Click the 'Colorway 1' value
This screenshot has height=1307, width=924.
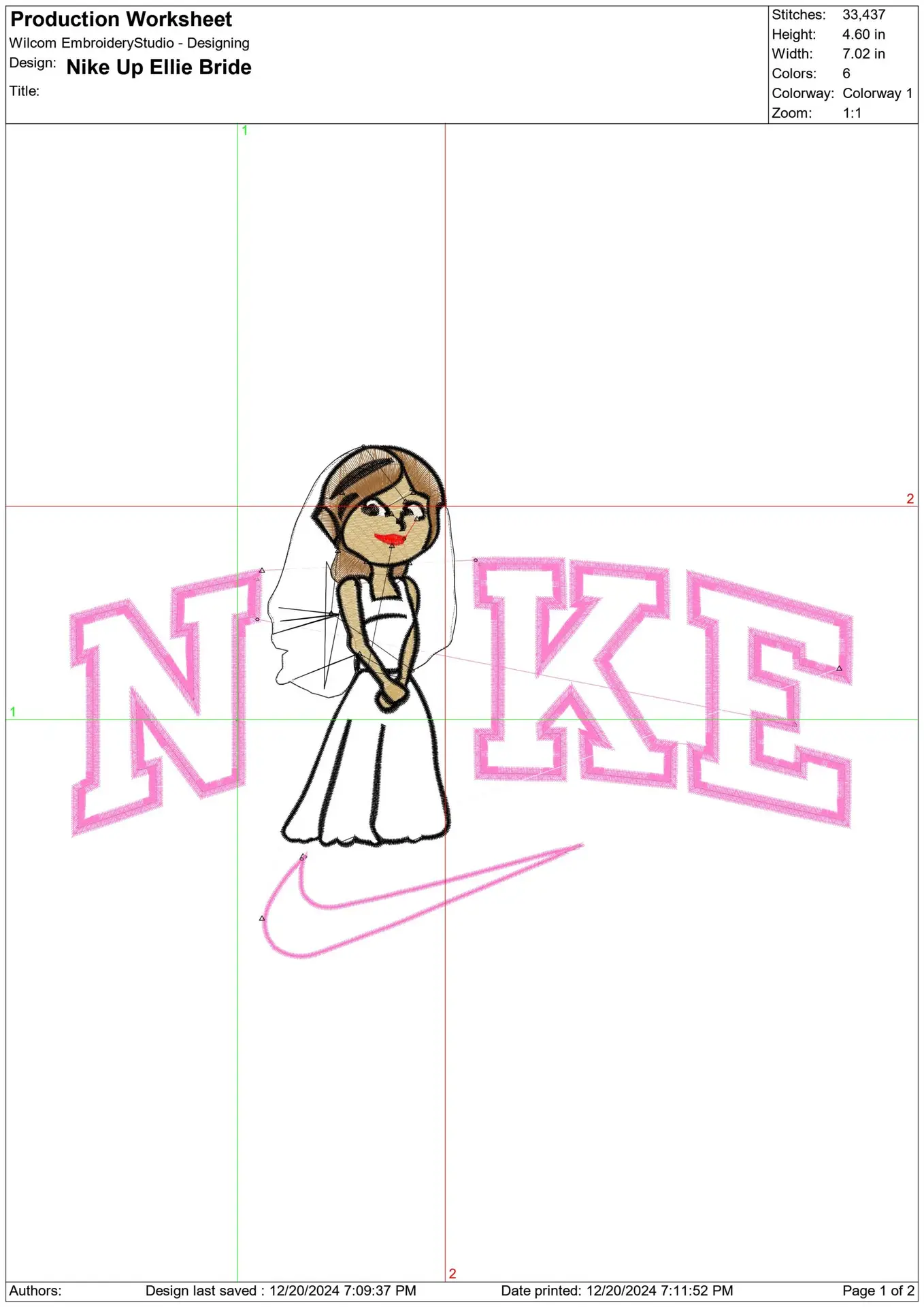[x=877, y=93]
